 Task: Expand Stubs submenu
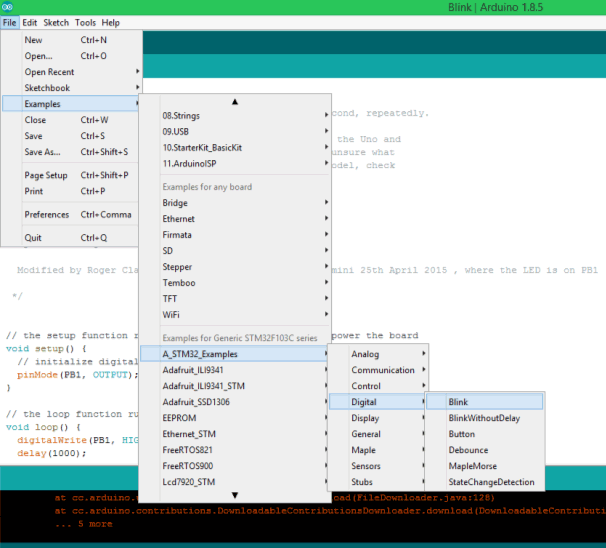(x=378, y=482)
